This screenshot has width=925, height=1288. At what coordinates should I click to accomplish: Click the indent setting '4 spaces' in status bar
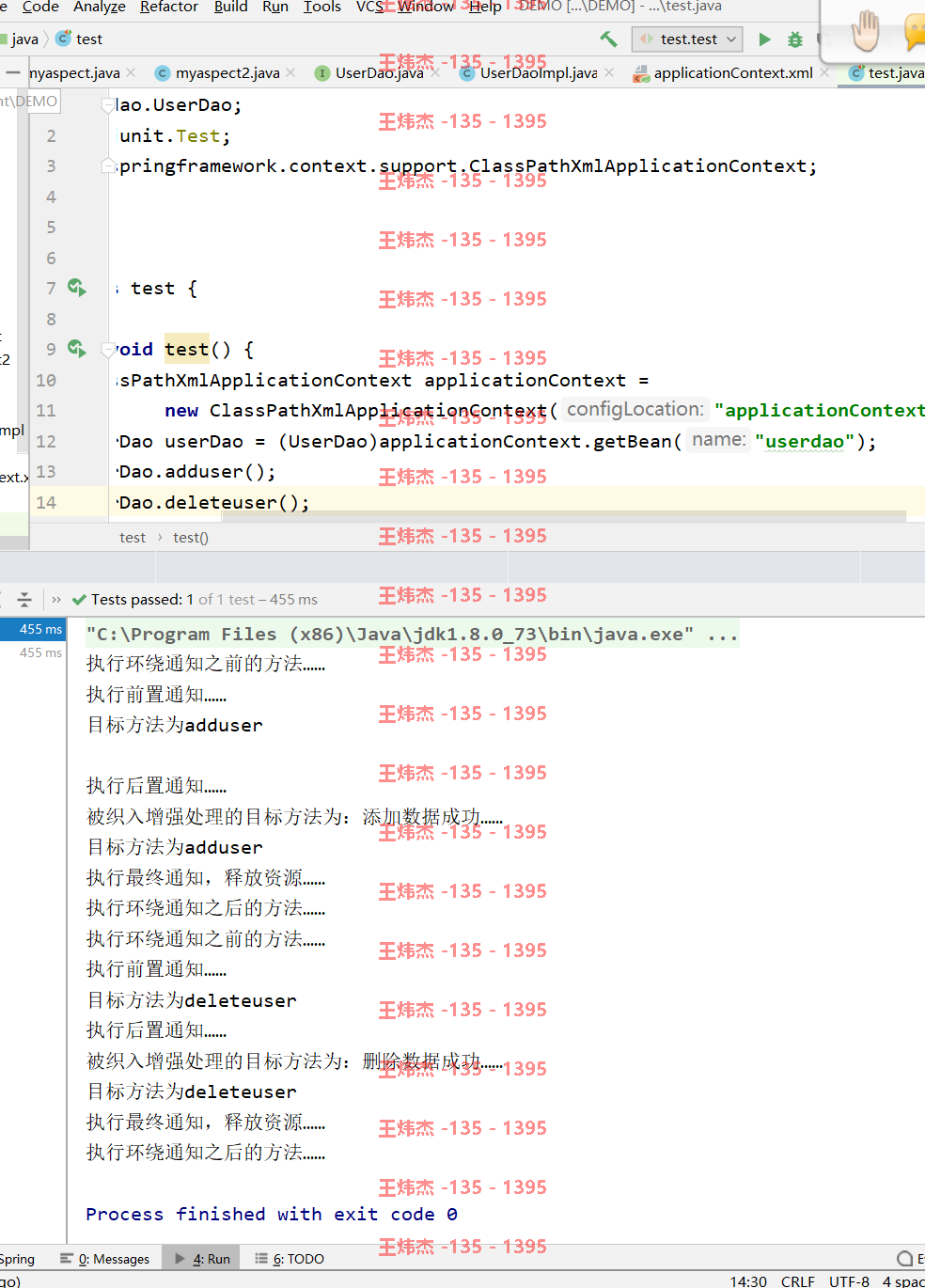pyautogui.click(x=902, y=1280)
